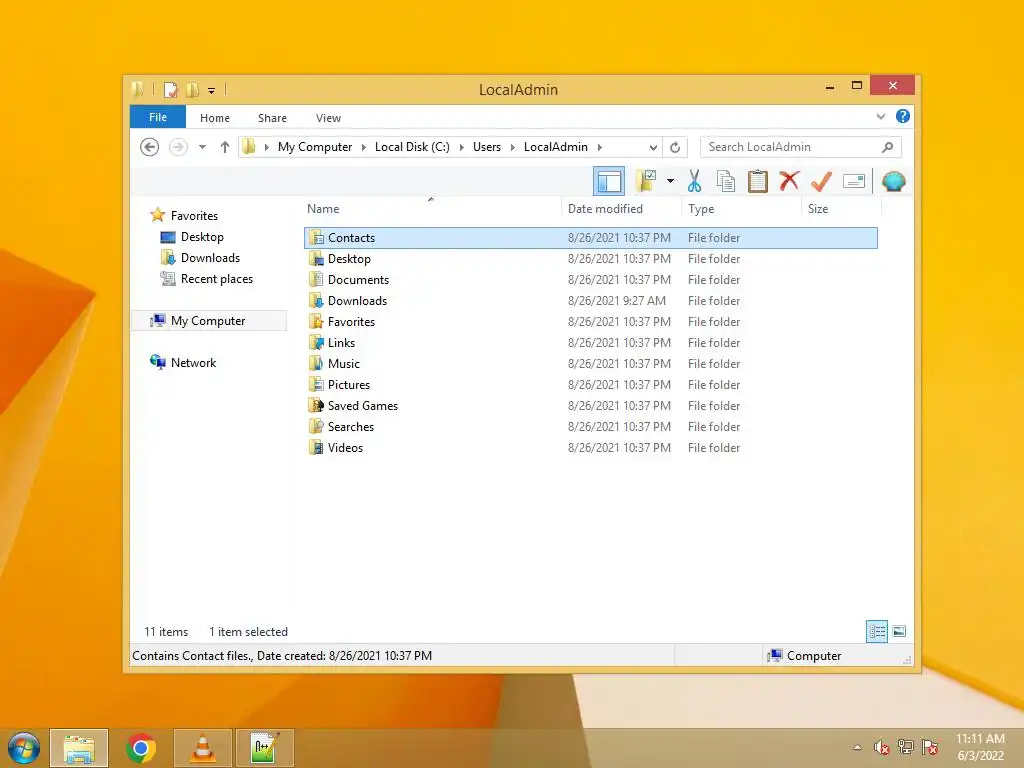The image size is (1024, 768).
Task: Click the Cut scissors icon
Action: (x=694, y=181)
